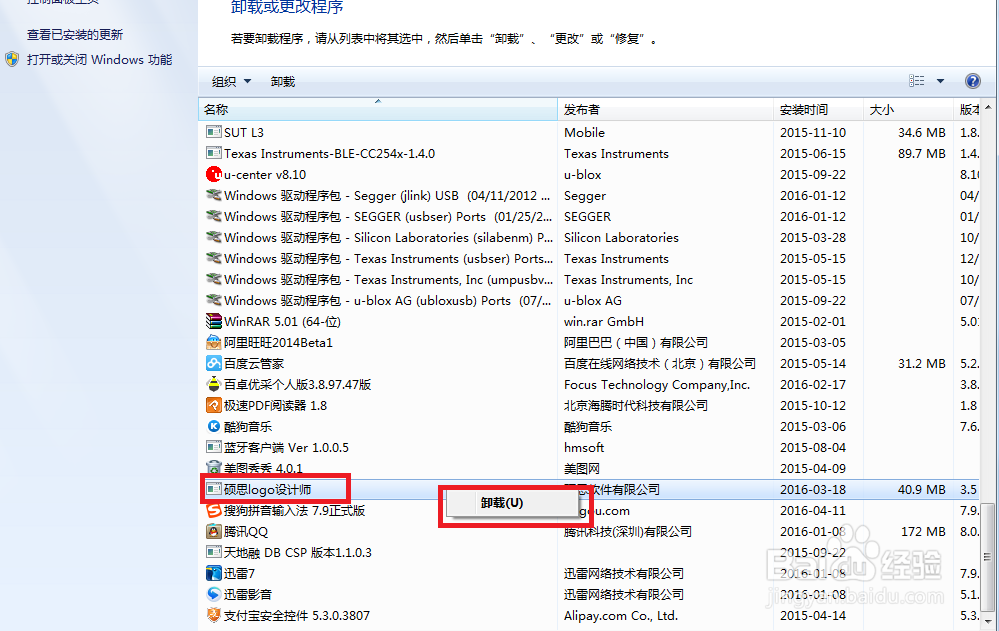Click the change view icon

point(916,81)
